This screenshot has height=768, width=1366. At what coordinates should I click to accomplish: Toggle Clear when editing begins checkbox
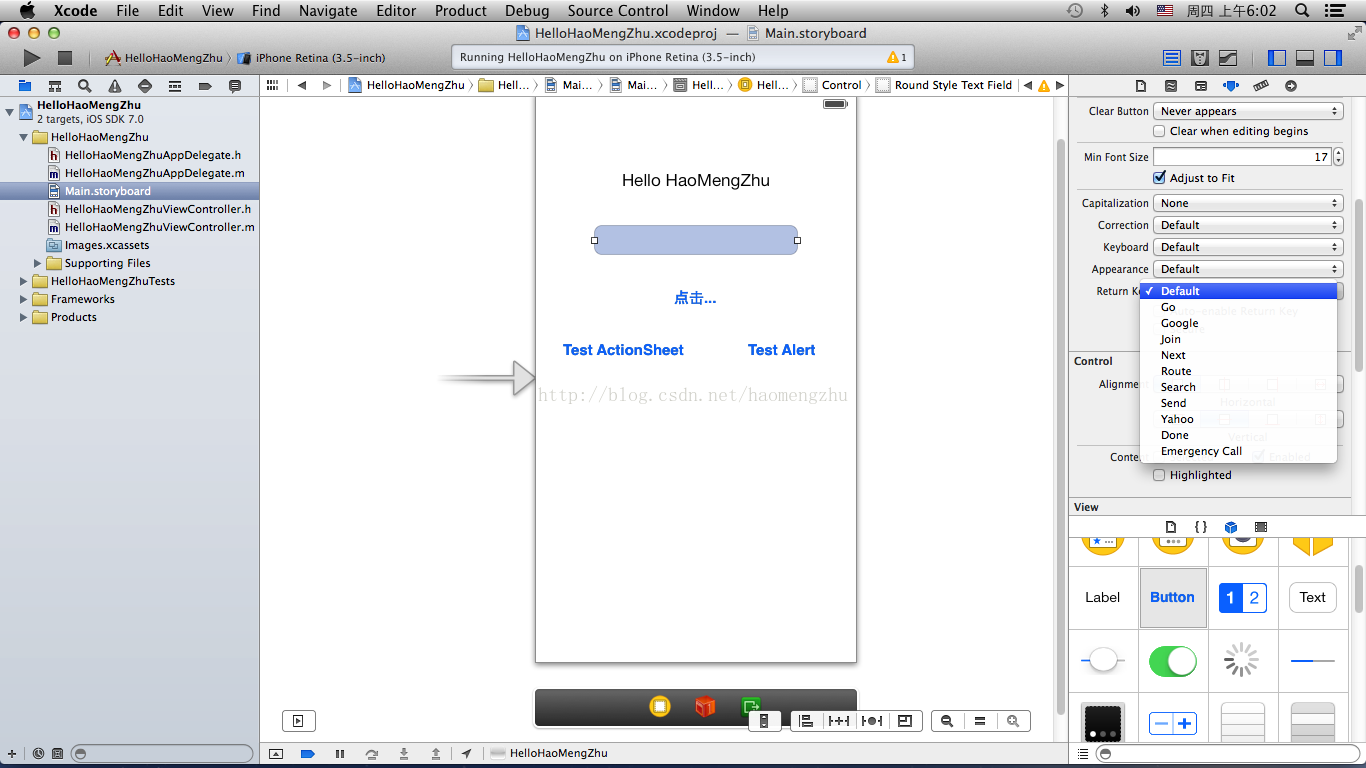click(x=1160, y=131)
